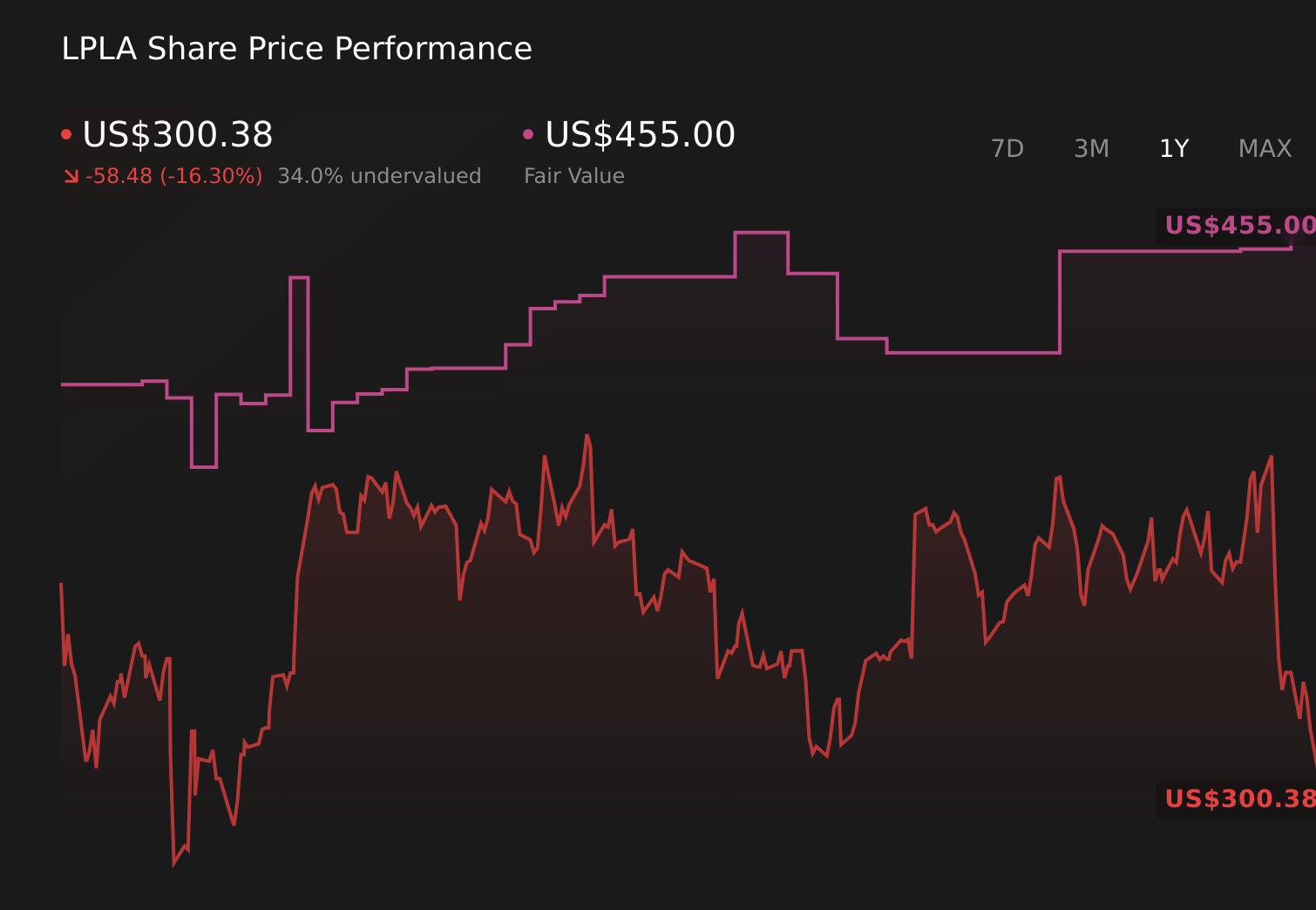The height and width of the screenshot is (910, 1316).
Task: Click the lowest dip of the pink fair value line
Action: pos(204,467)
